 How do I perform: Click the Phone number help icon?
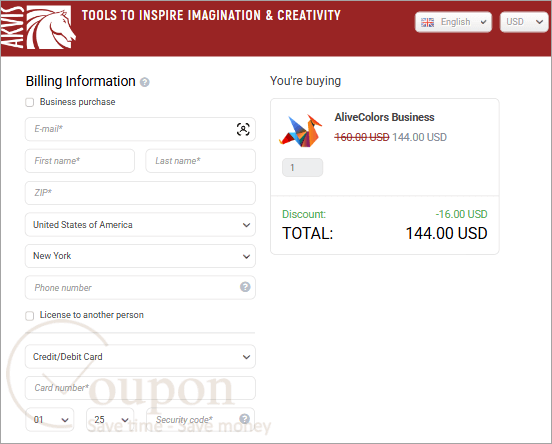[x=245, y=287]
